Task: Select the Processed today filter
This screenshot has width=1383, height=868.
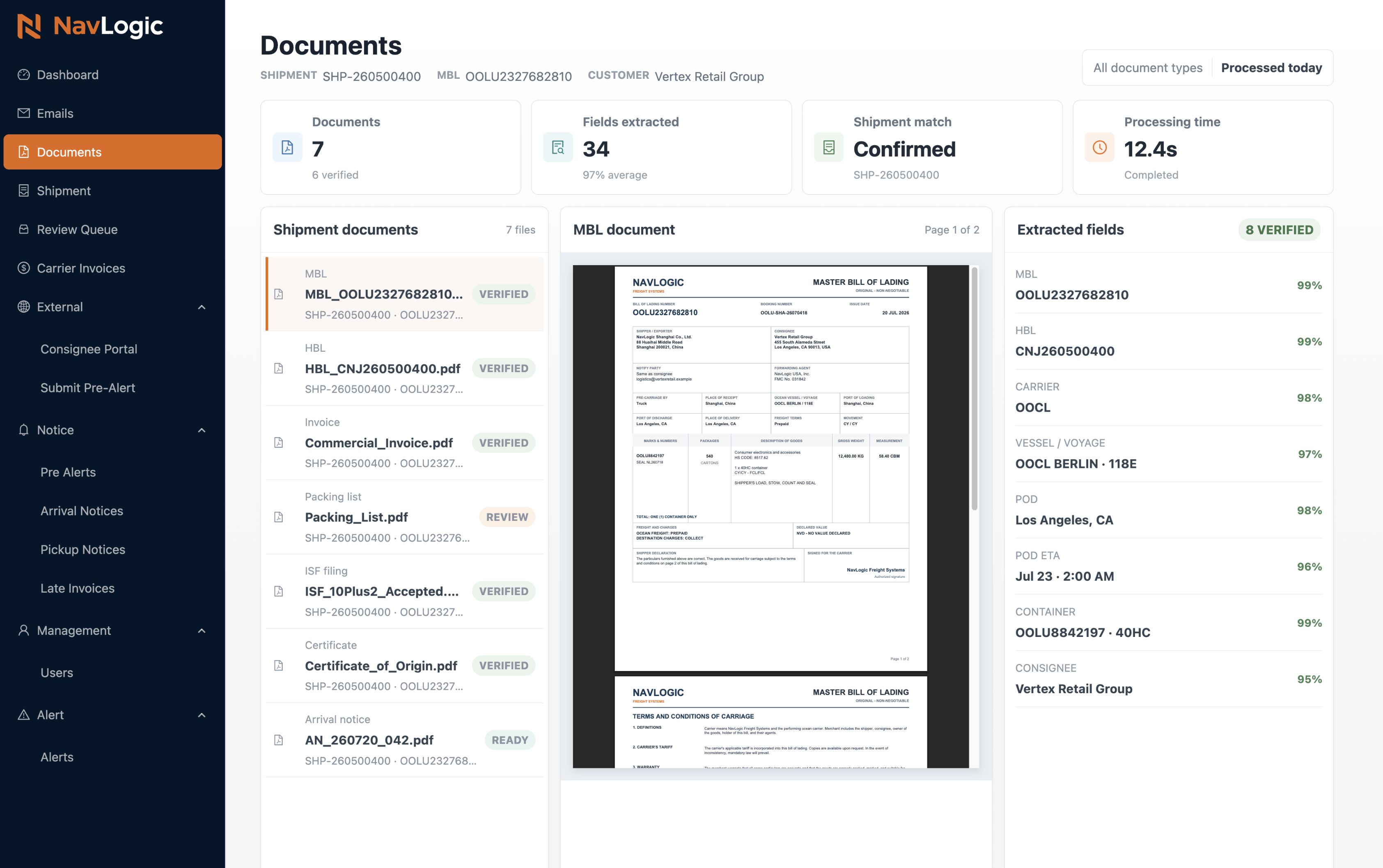Action: coord(1271,68)
